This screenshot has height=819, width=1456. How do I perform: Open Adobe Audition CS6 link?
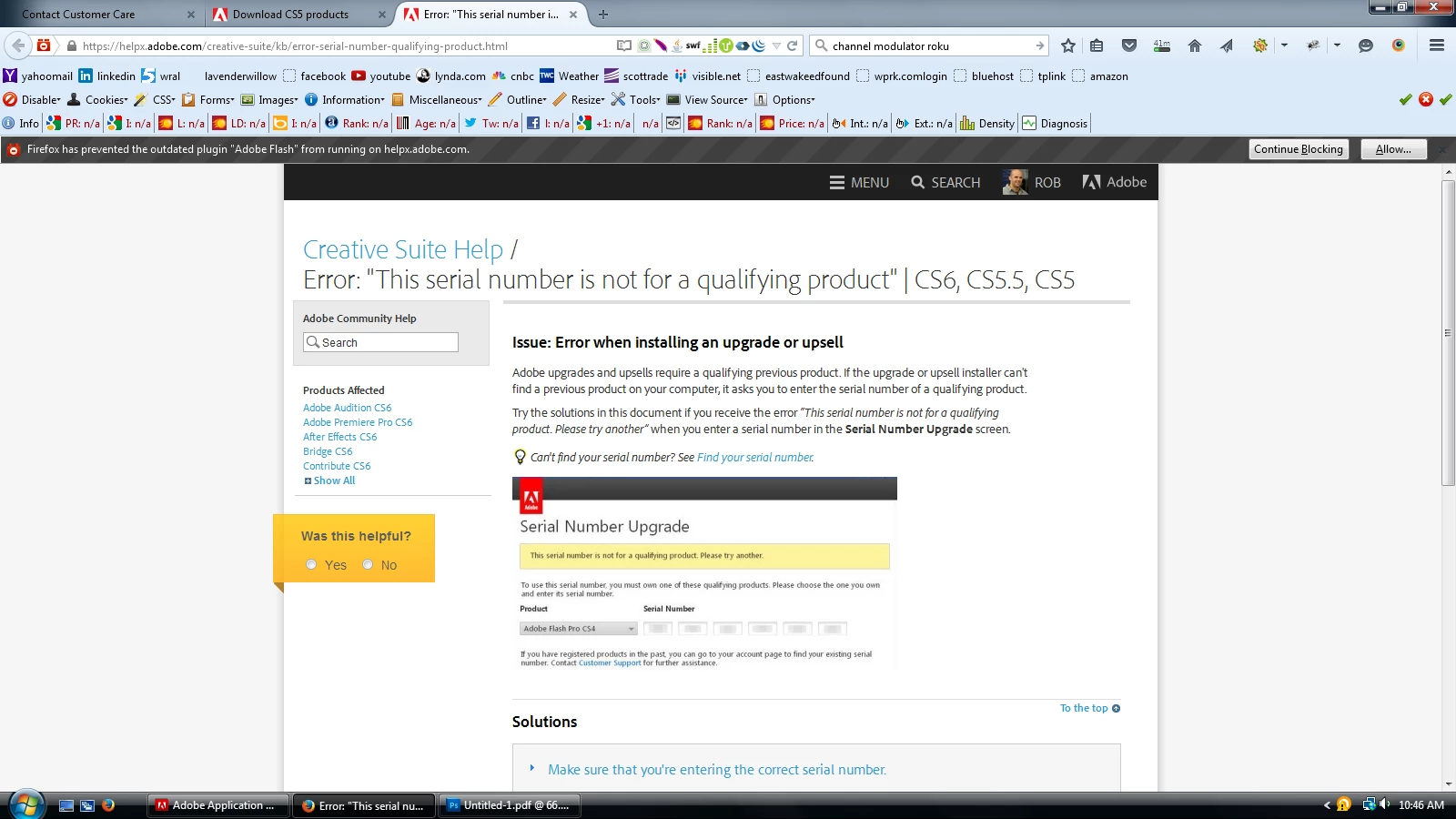[348, 408]
